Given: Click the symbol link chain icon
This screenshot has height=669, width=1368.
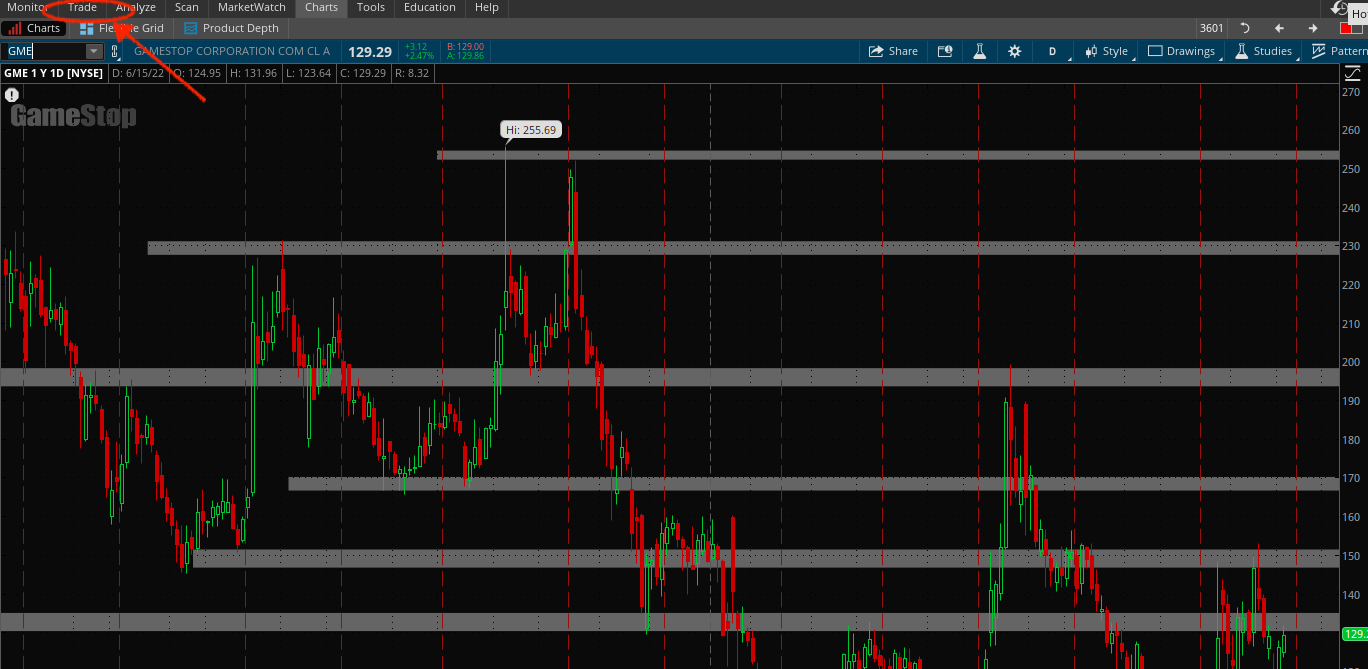Looking at the screenshot, I should coord(115,51).
